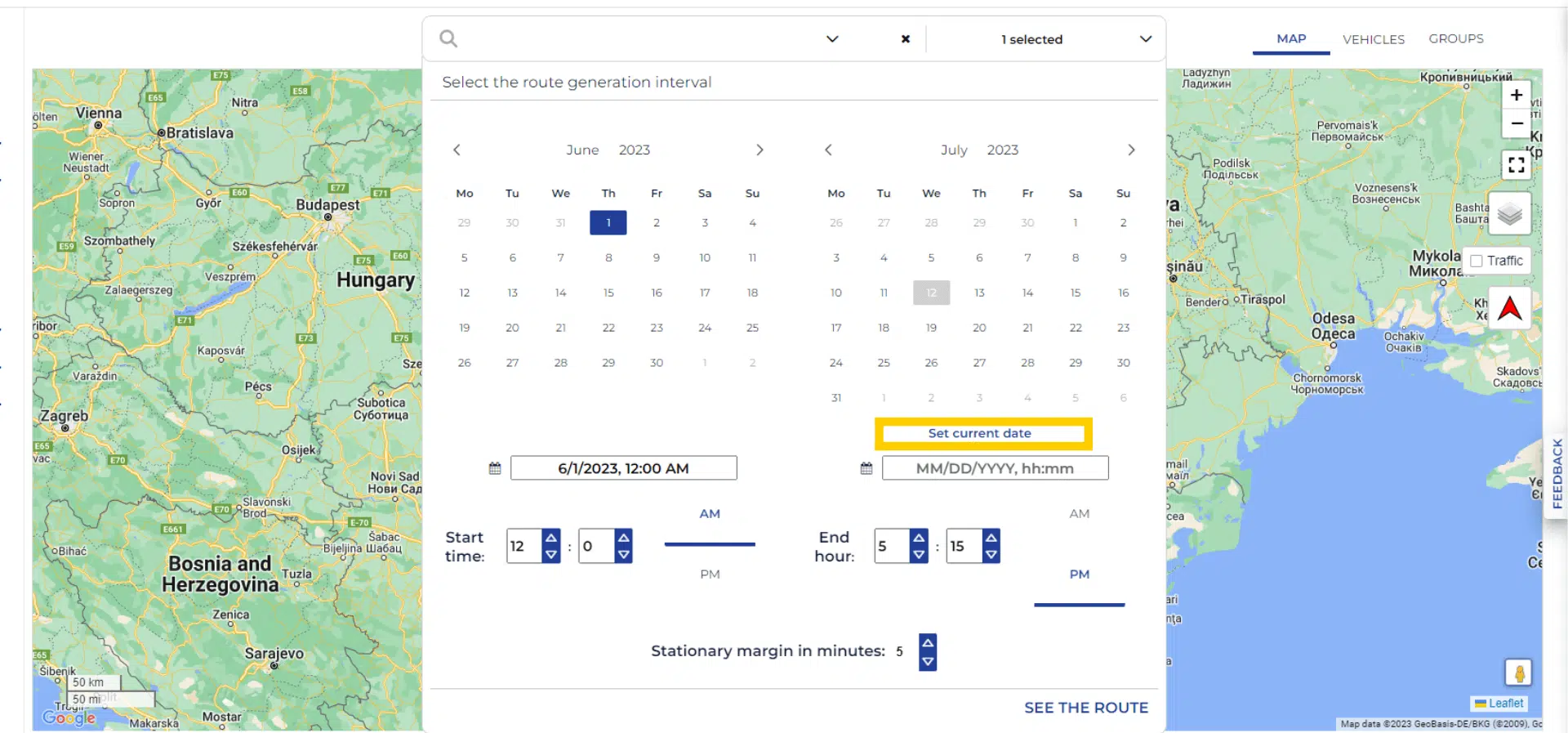Increase the start time minutes
This screenshot has height=733, width=1568.
(x=624, y=538)
